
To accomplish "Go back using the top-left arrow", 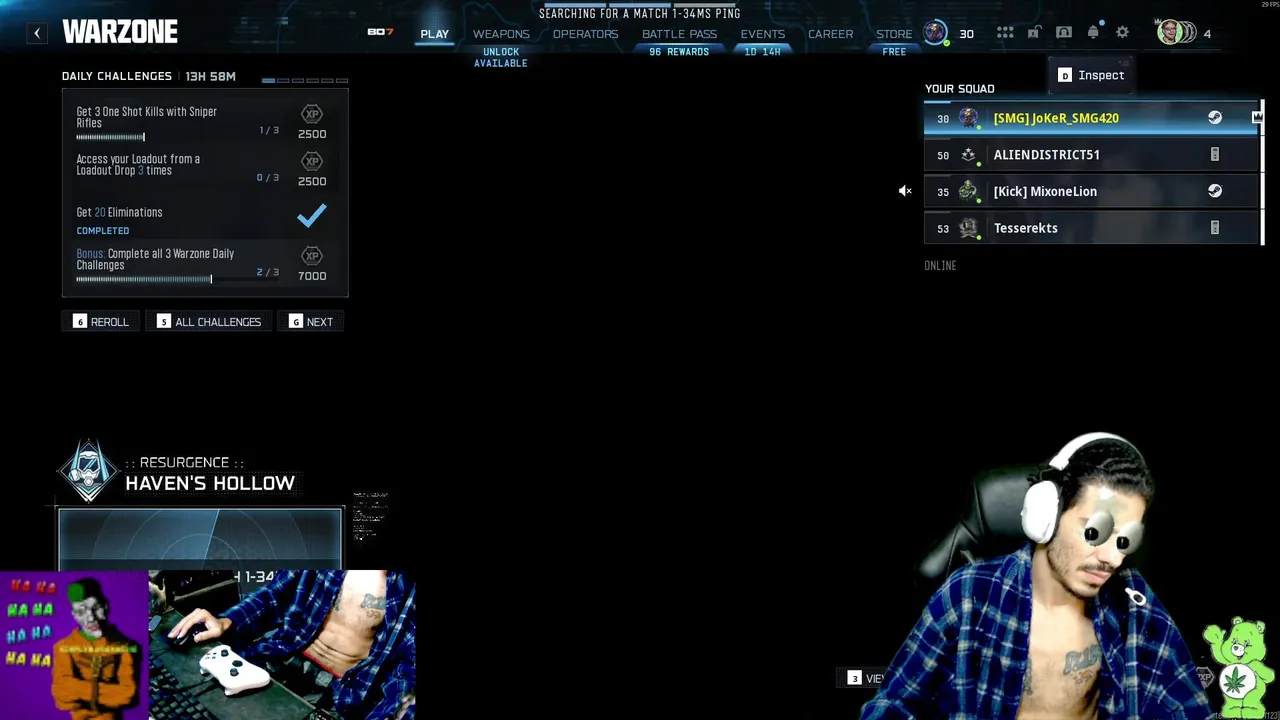I will (x=37, y=33).
